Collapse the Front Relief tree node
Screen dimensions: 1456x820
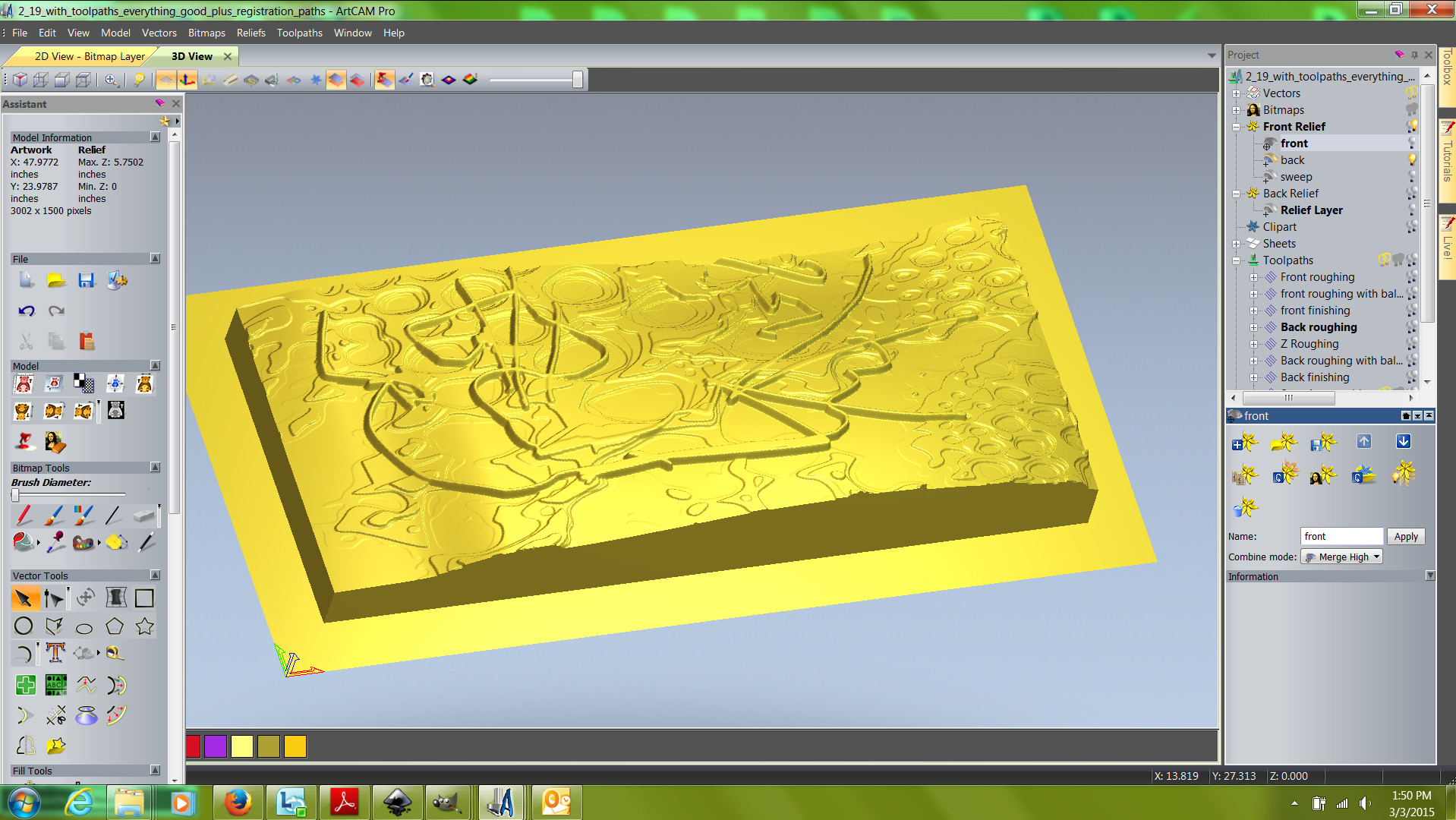click(x=1236, y=127)
